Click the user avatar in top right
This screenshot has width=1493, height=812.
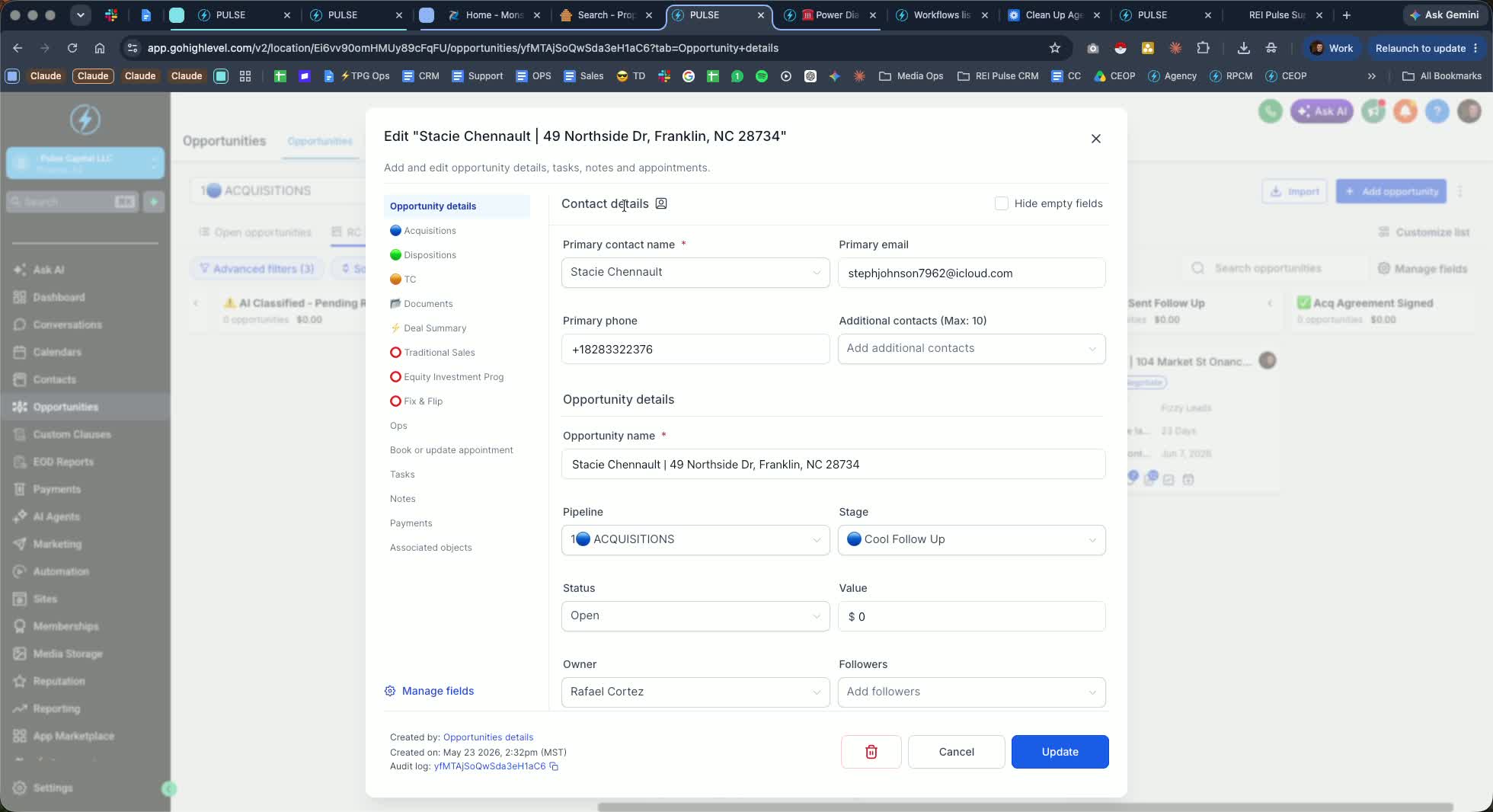[1469, 111]
